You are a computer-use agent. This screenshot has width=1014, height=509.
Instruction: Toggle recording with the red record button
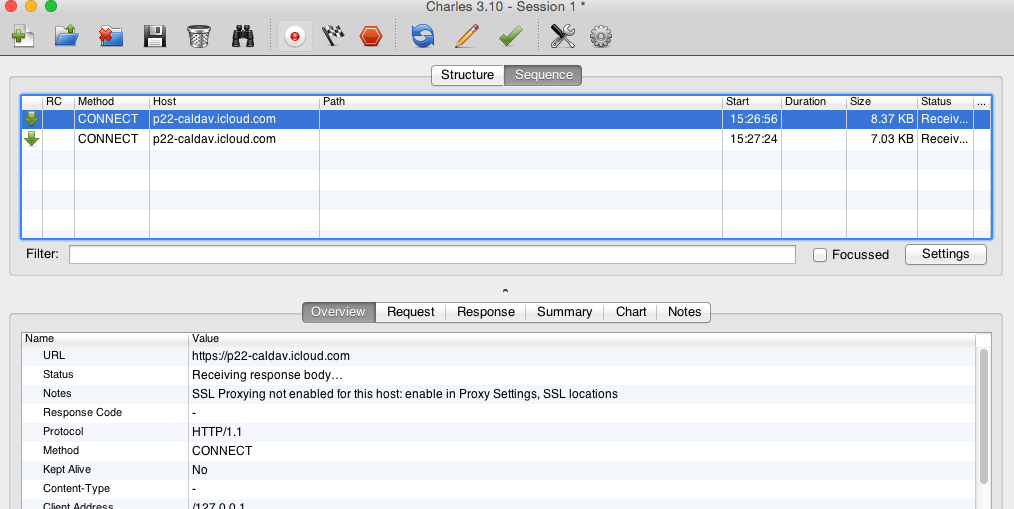(295, 36)
